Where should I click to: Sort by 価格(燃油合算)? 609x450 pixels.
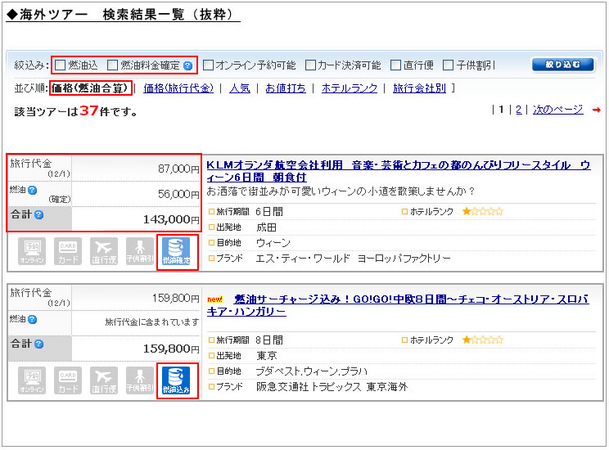[x=90, y=89]
